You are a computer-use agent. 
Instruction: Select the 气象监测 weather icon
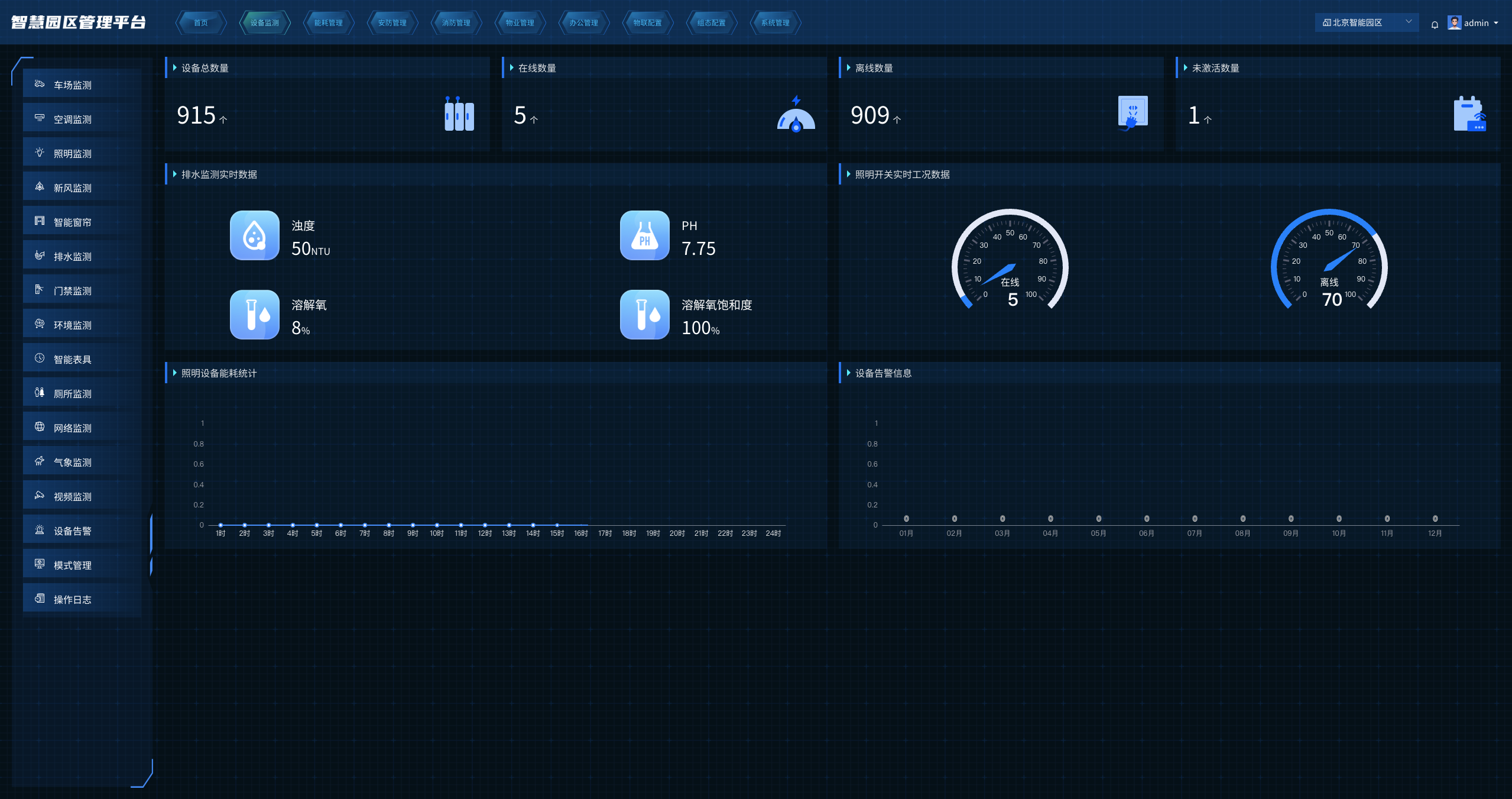(x=40, y=461)
